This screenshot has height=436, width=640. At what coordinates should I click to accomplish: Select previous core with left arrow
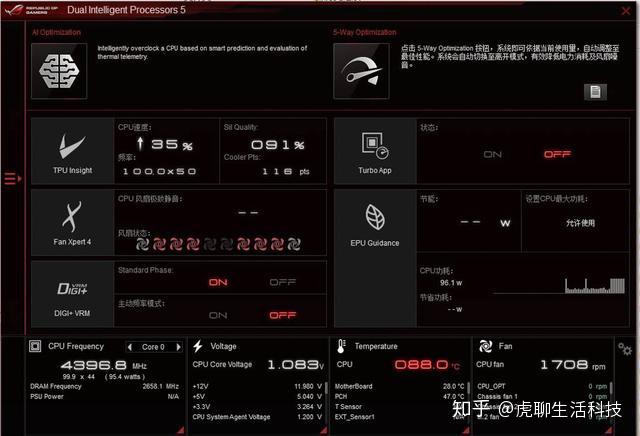coord(130,347)
